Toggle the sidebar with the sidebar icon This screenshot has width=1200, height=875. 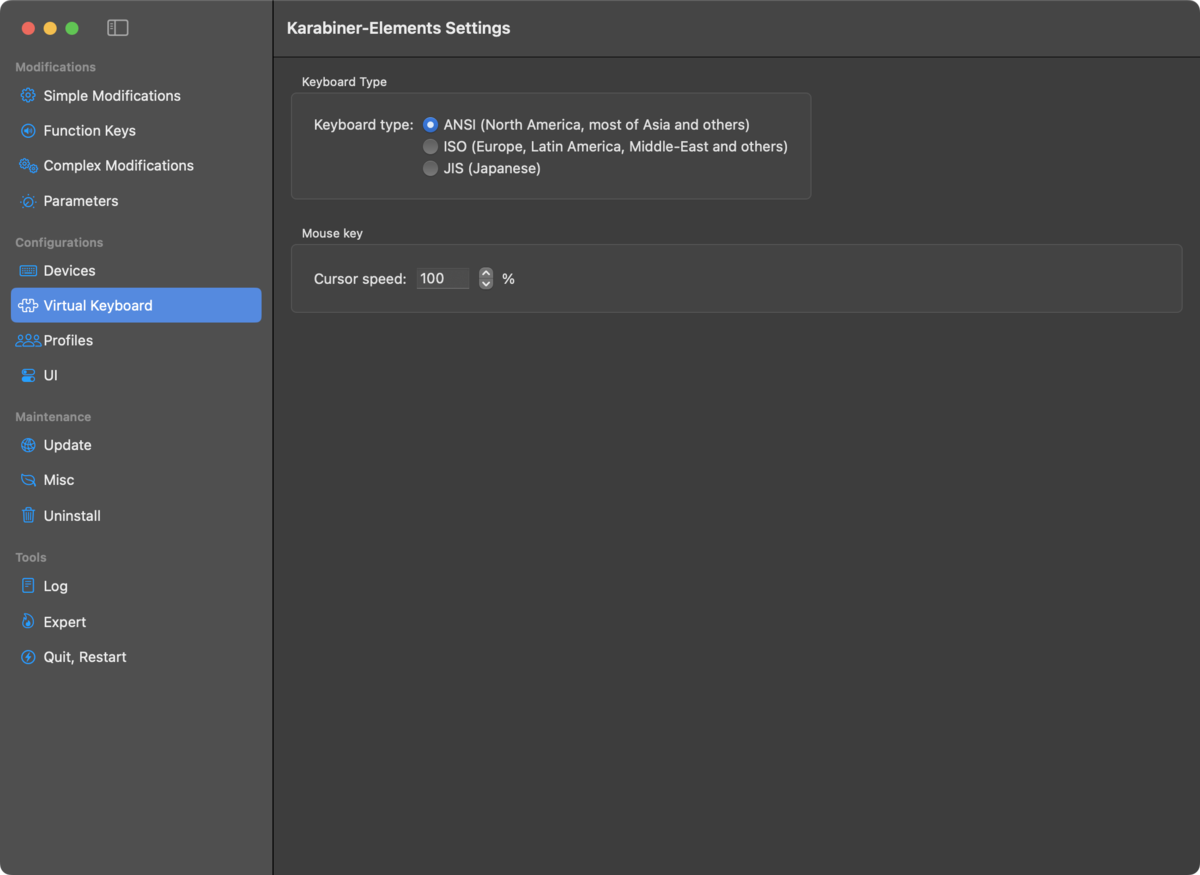click(x=118, y=28)
